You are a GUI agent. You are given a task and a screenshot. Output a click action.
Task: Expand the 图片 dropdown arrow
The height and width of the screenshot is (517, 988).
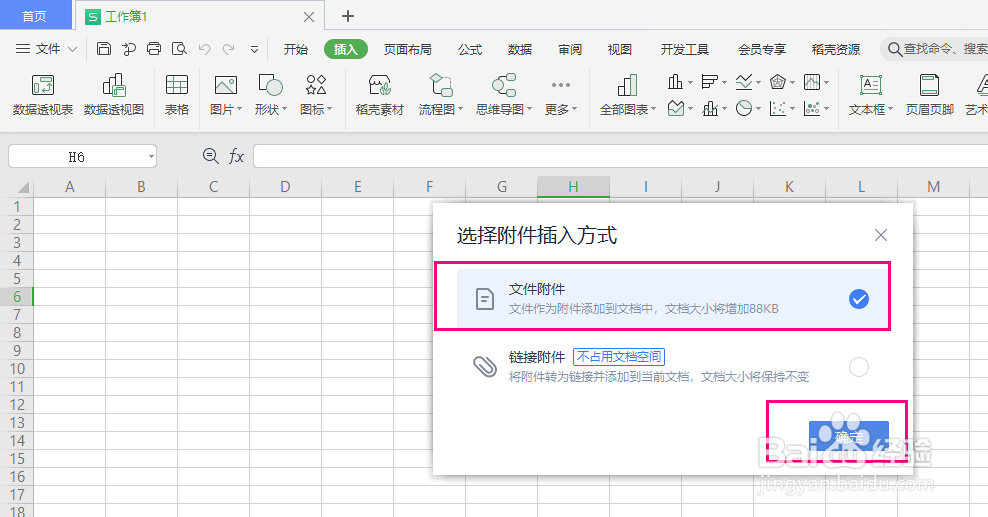click(239, 110)
